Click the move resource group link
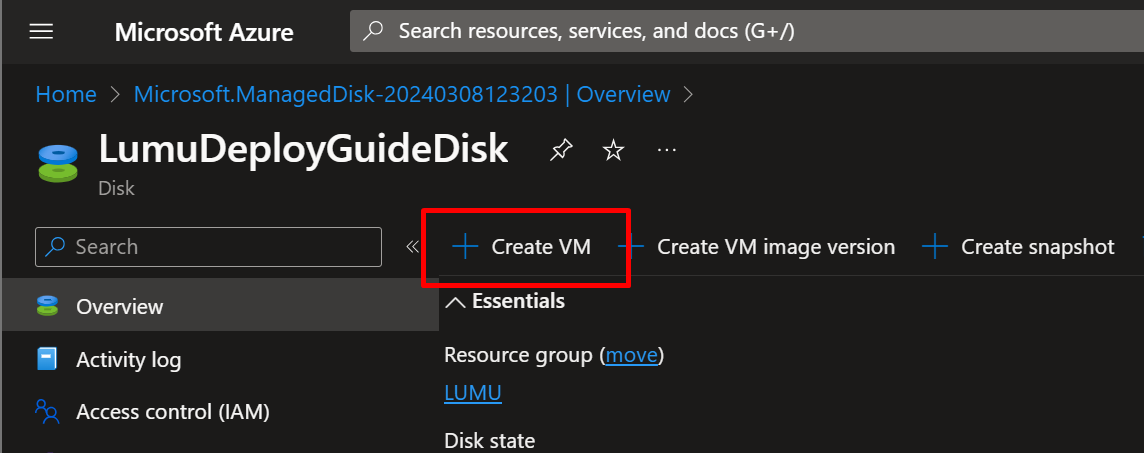Image resolution: width=1144 pixels, height=453 pixels. click(x=632, y=355)
